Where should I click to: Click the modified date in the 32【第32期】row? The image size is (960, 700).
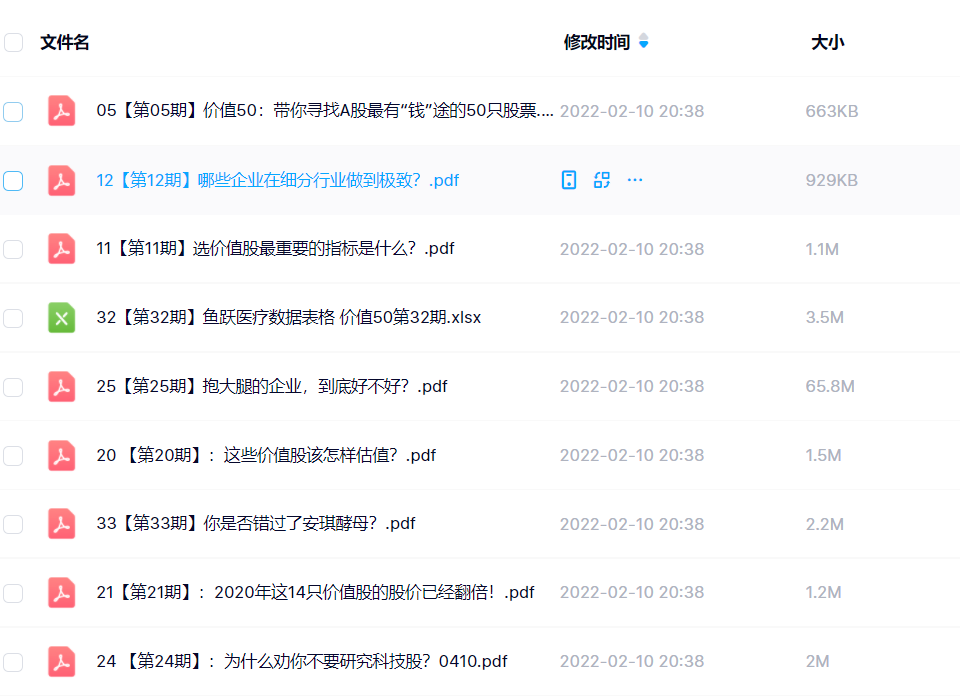[632, 318]
